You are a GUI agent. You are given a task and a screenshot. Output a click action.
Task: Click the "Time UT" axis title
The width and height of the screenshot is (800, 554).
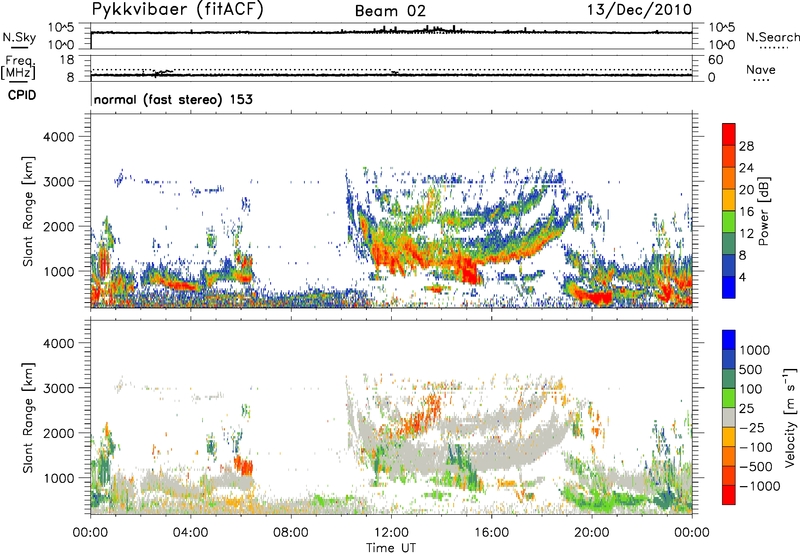point(391,548)
